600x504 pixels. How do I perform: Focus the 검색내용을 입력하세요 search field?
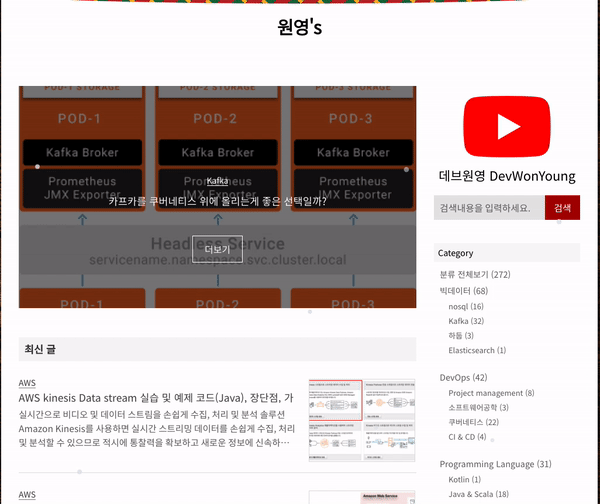click(x=489, y=208)
